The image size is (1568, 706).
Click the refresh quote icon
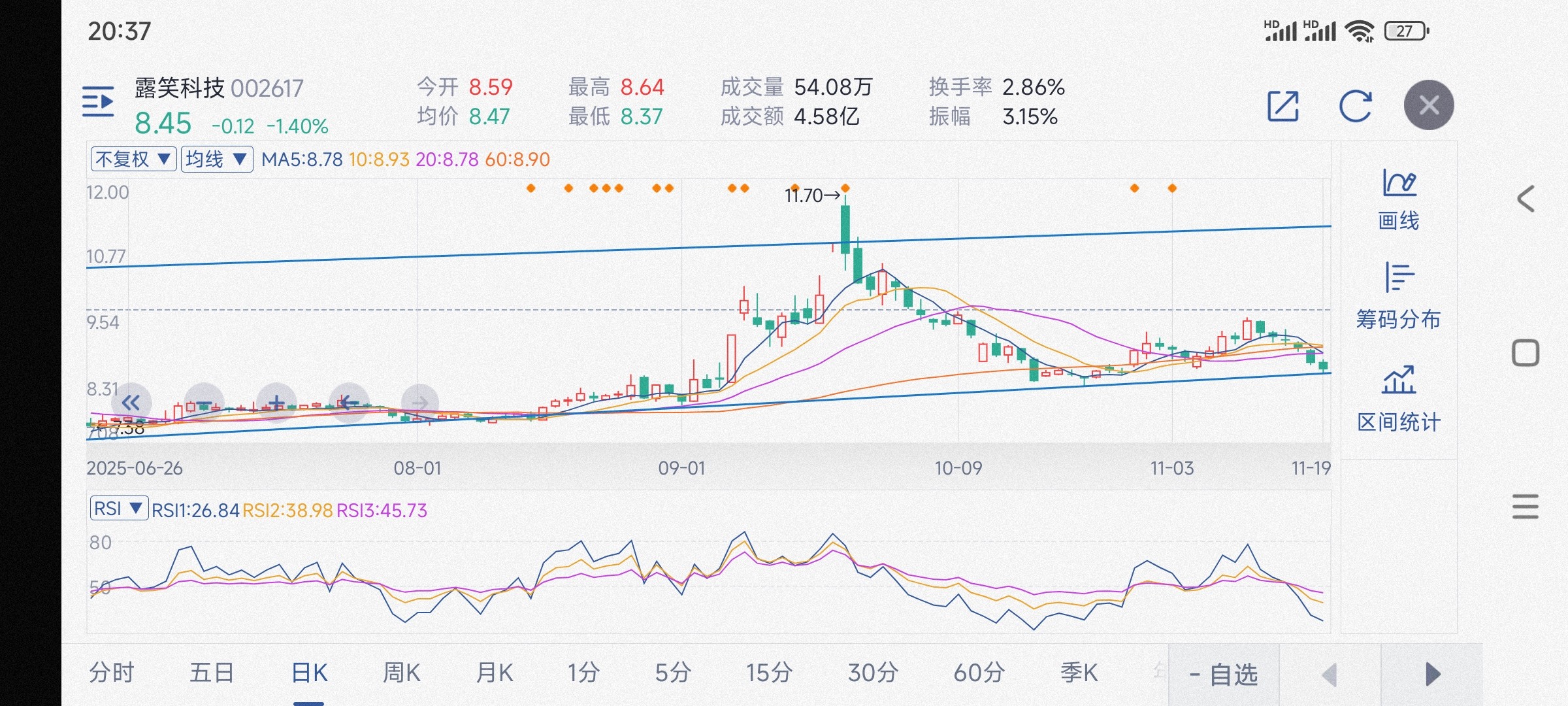[x=1355, y=106]
